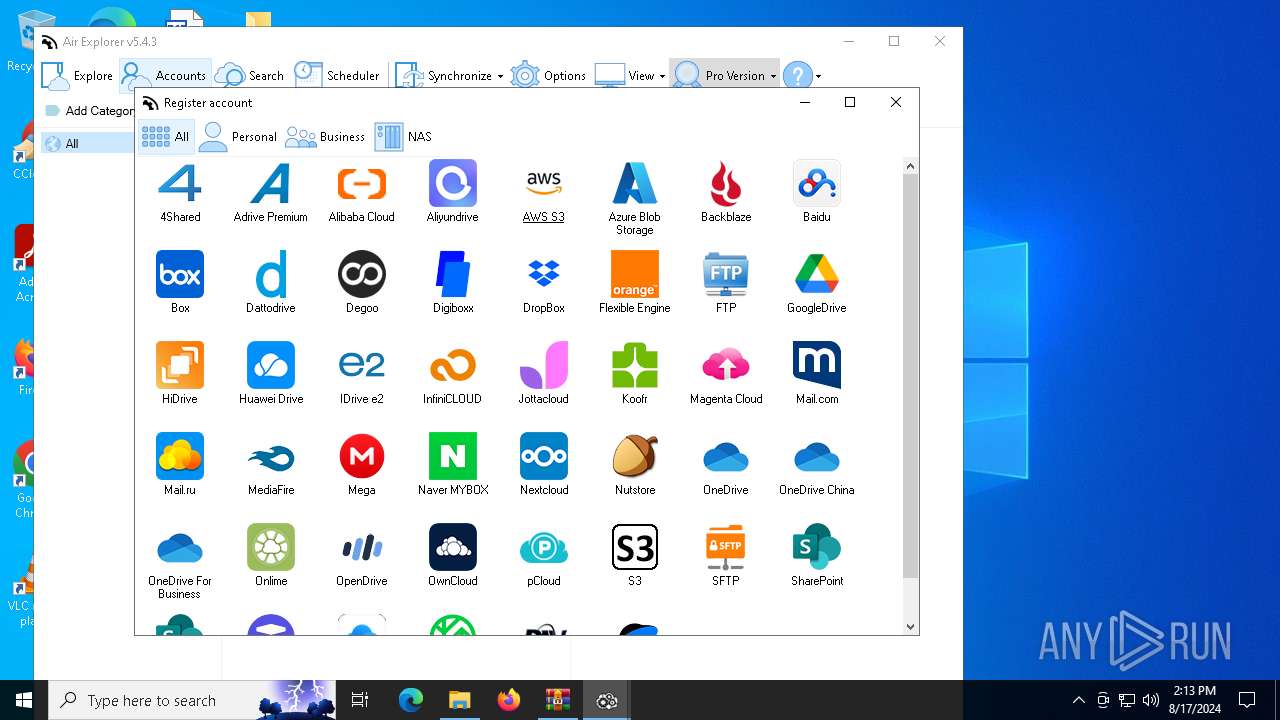Image resolution: width=1280 pixels, height=720 pixels.
Task: Pick the Backblaze flame icon
Action: click(726, 183)
